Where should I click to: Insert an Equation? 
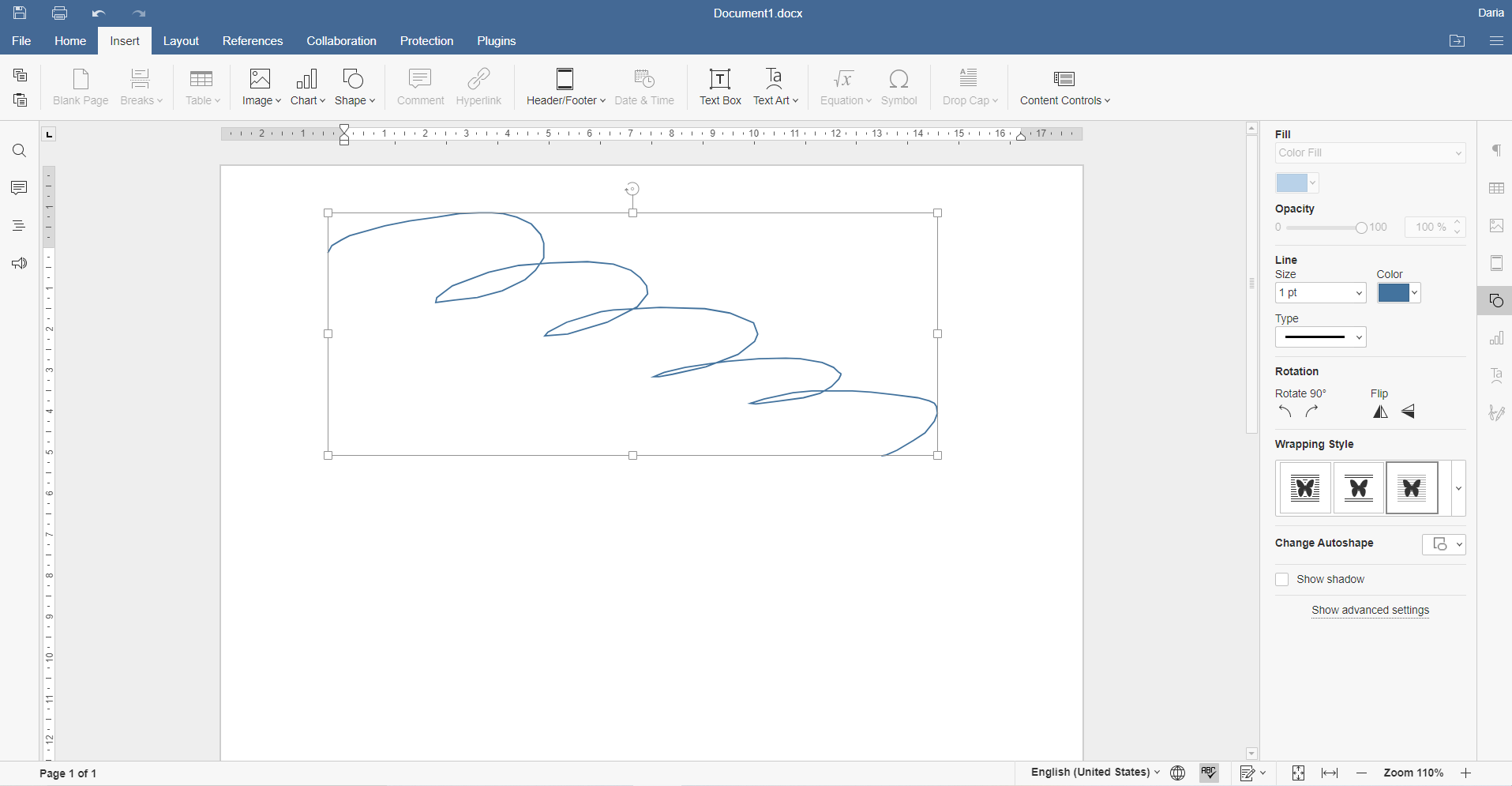tap(842, 87)
